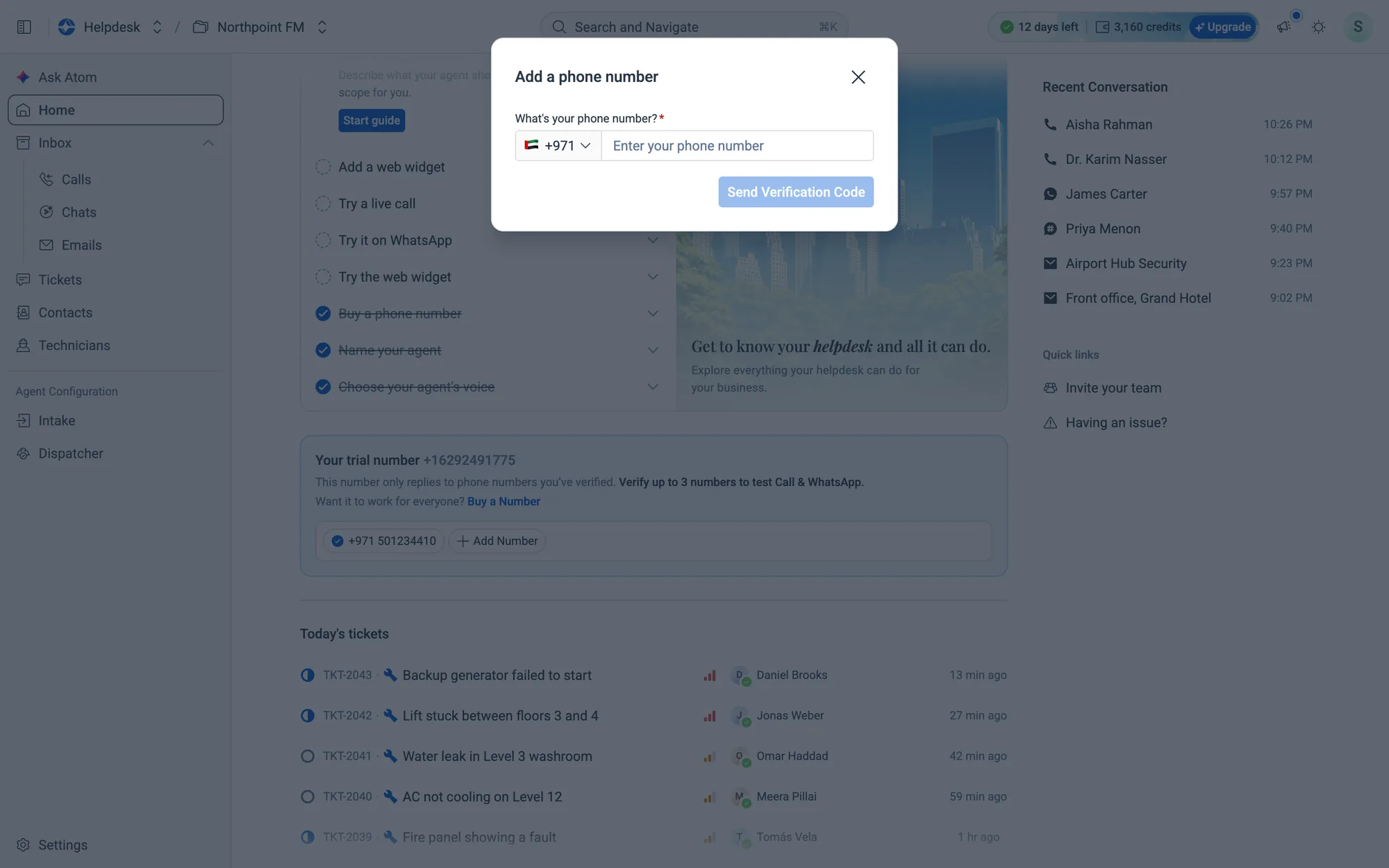Expand the Buy a phone number chevron
This screenshot has height=868, width=1389.
coord(653,314)
